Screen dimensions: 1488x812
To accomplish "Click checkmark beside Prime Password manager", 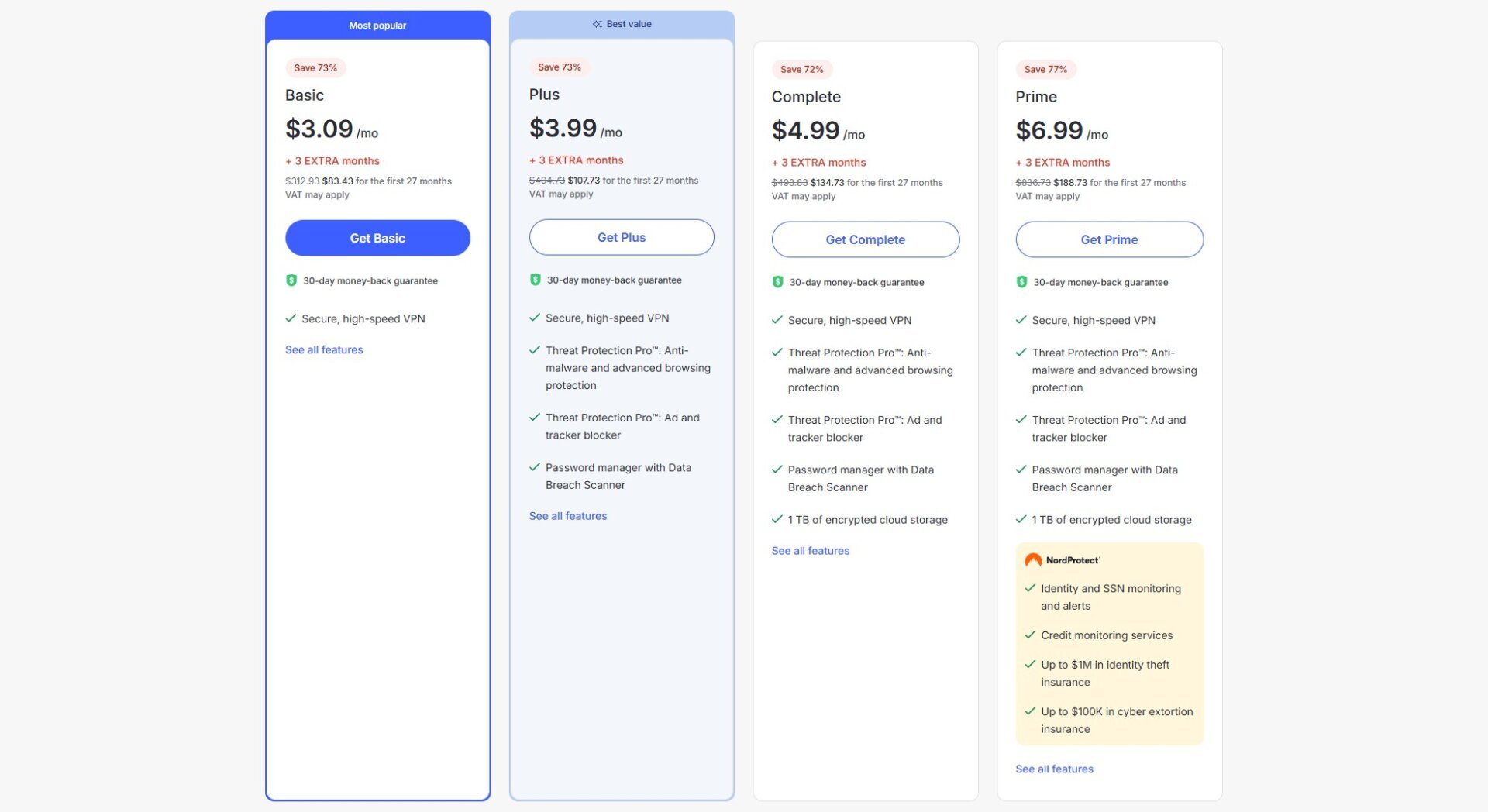I will [1021, 470].
